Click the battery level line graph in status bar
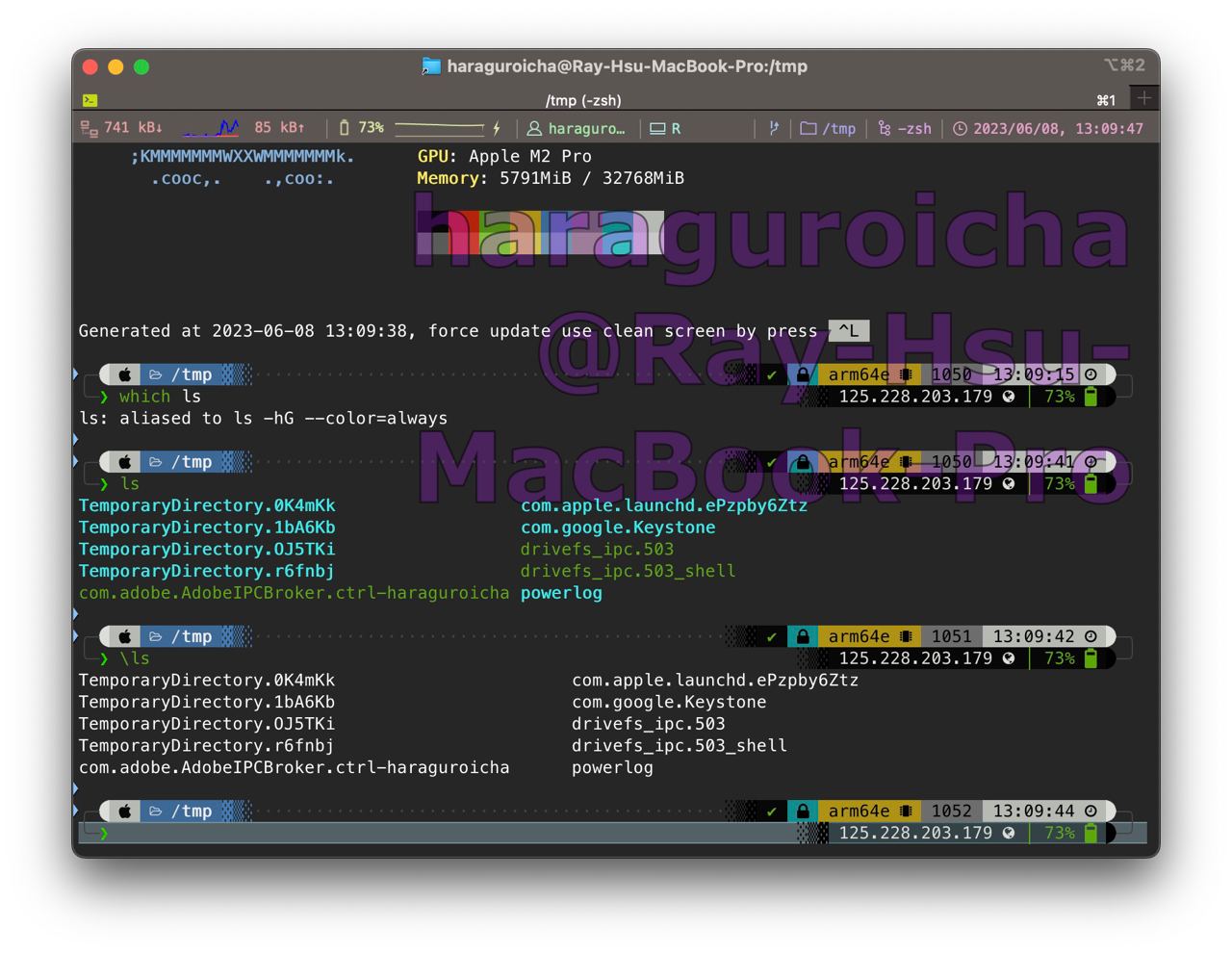The height and width of the screenshot is (953, 1232). point(440,127)
